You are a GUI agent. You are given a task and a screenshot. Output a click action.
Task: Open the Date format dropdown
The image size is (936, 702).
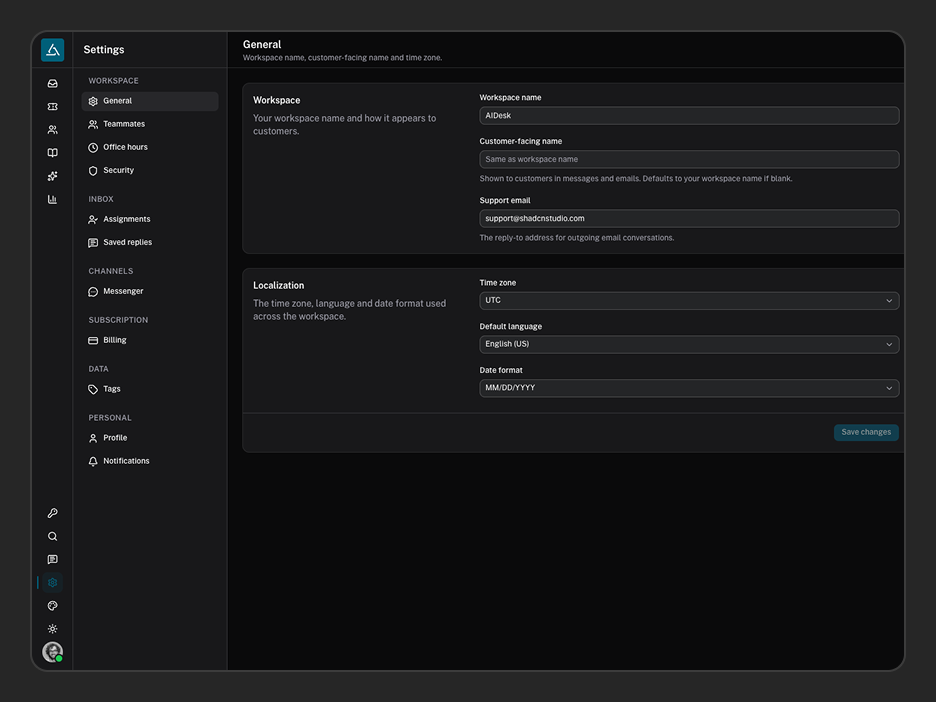[689, 388]
